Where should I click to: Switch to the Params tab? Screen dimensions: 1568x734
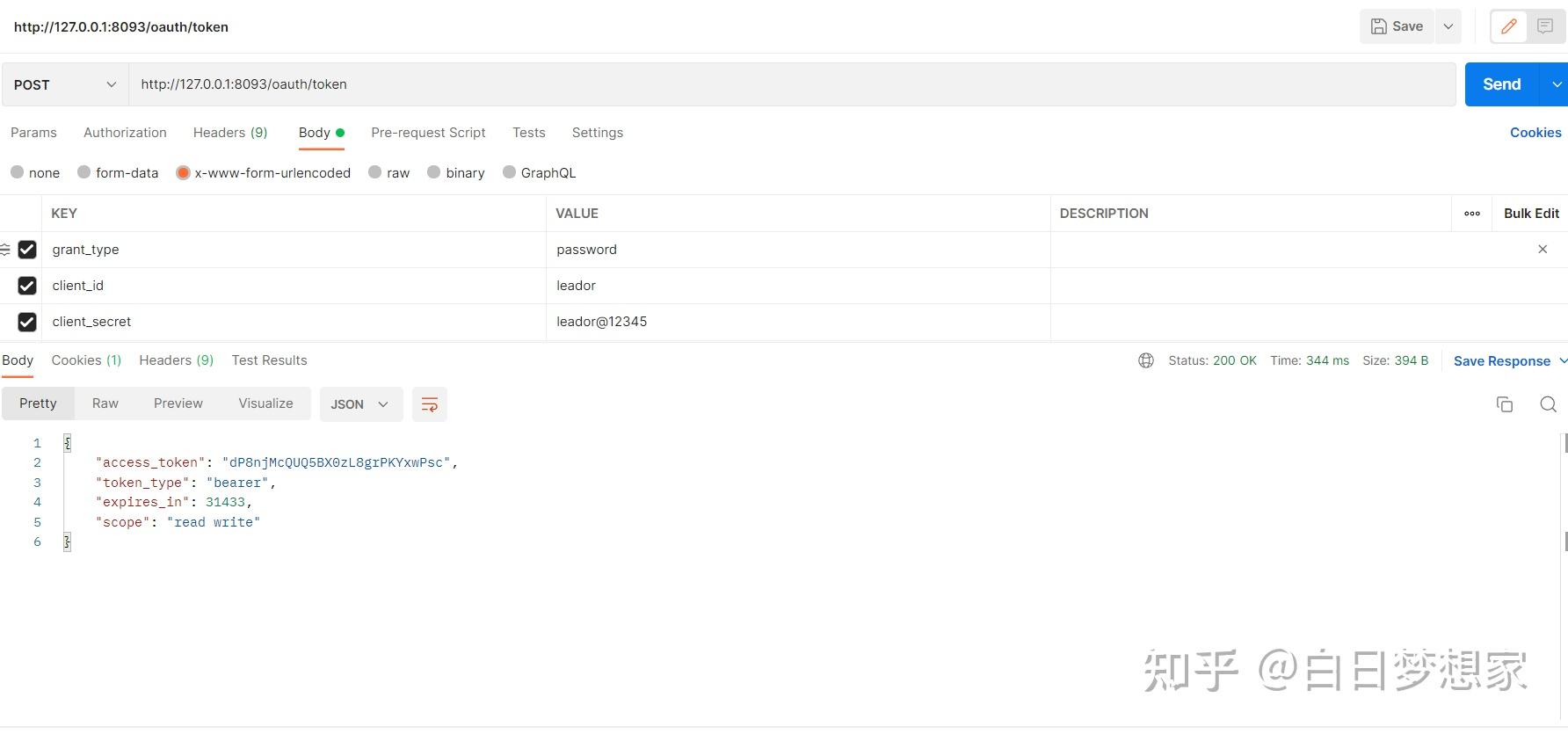33,133
